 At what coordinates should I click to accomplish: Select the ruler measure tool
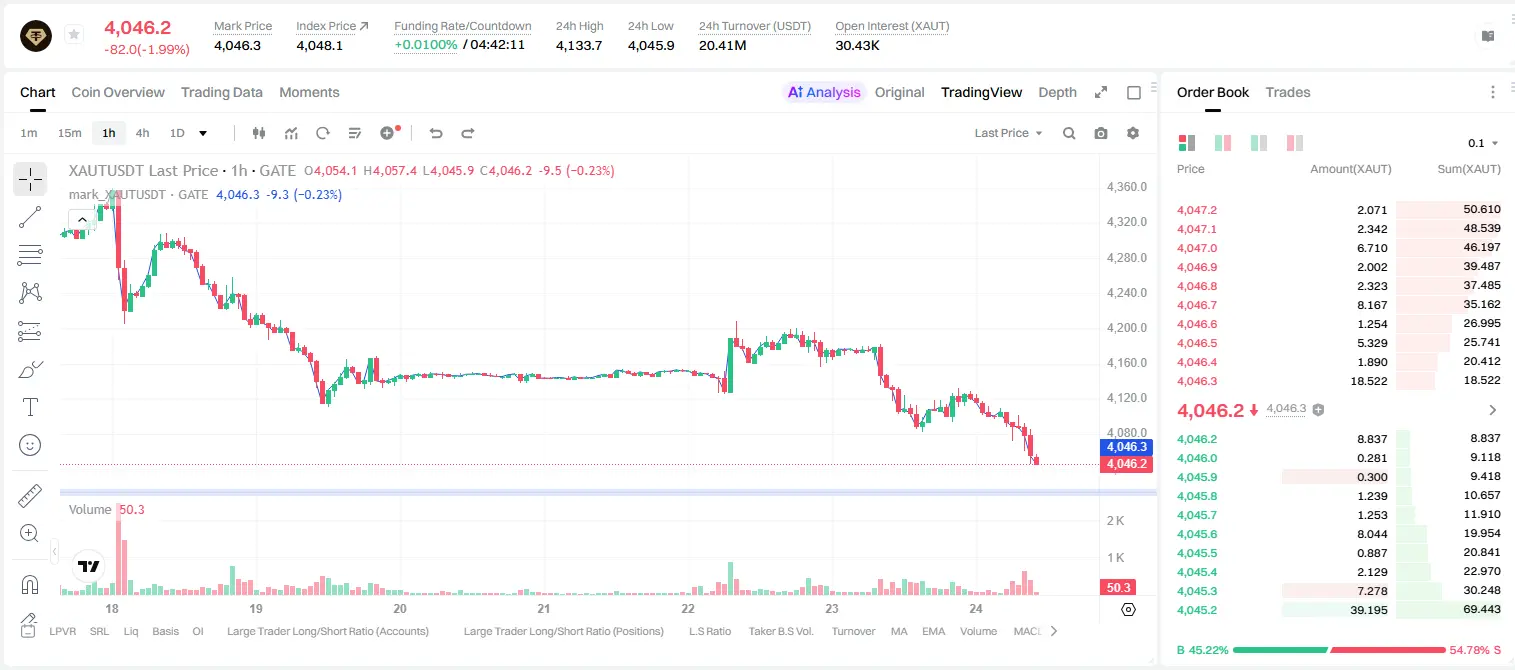pos(30,496)
